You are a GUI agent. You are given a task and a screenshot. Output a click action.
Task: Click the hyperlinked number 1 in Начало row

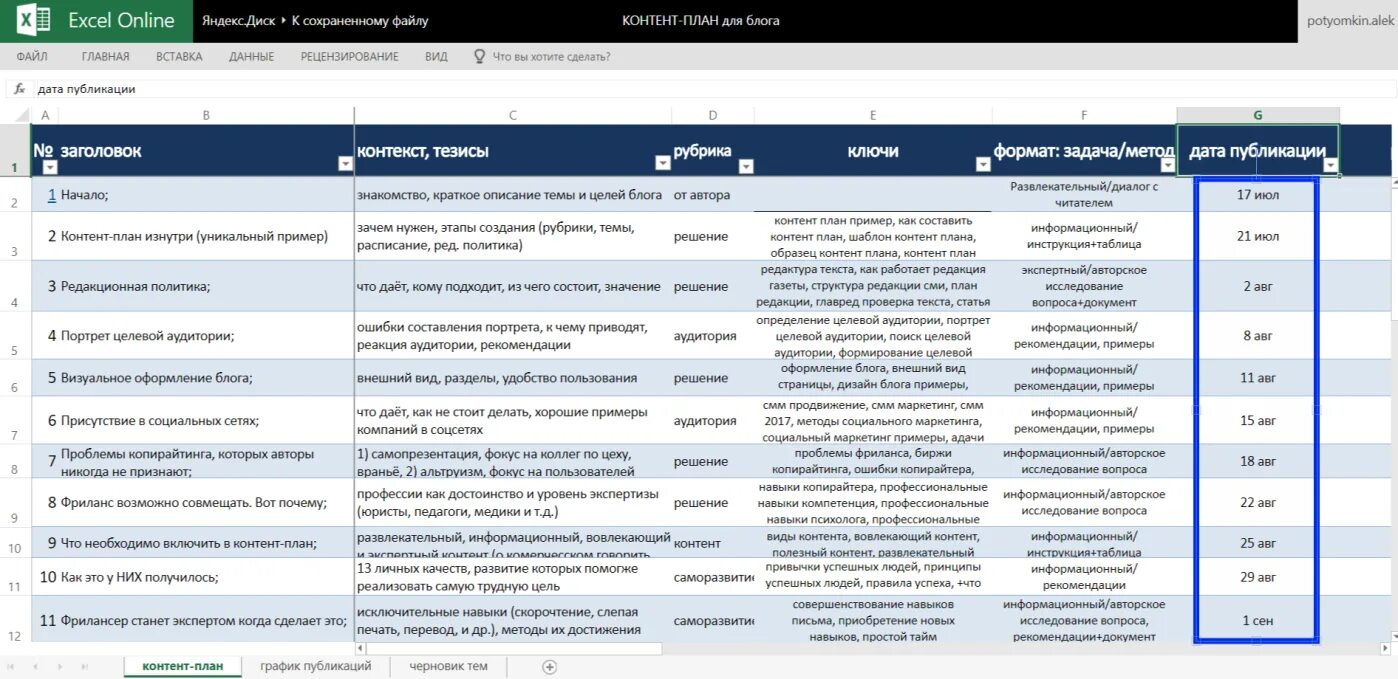[52, 195]
